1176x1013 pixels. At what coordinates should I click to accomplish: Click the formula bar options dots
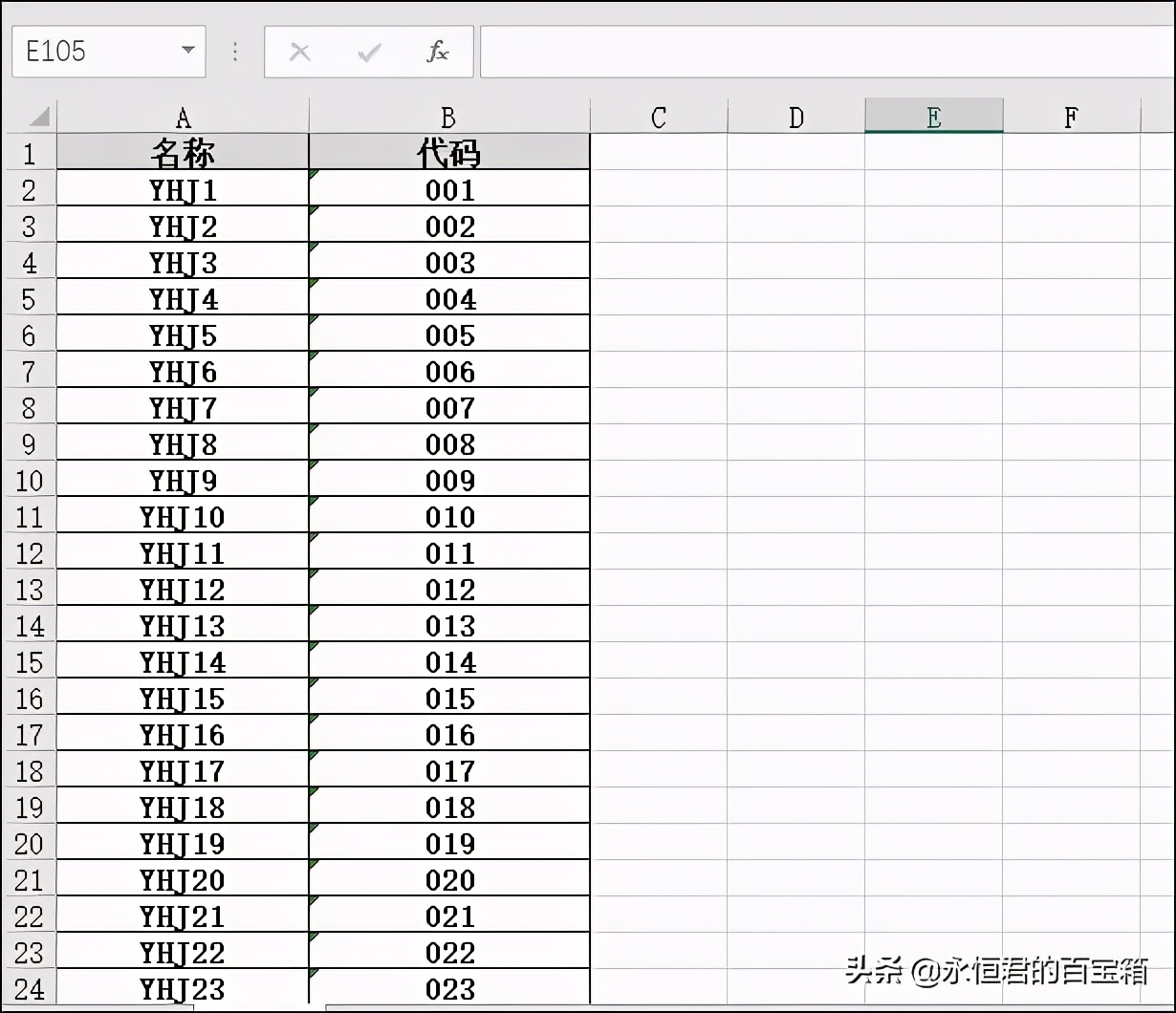235,52
